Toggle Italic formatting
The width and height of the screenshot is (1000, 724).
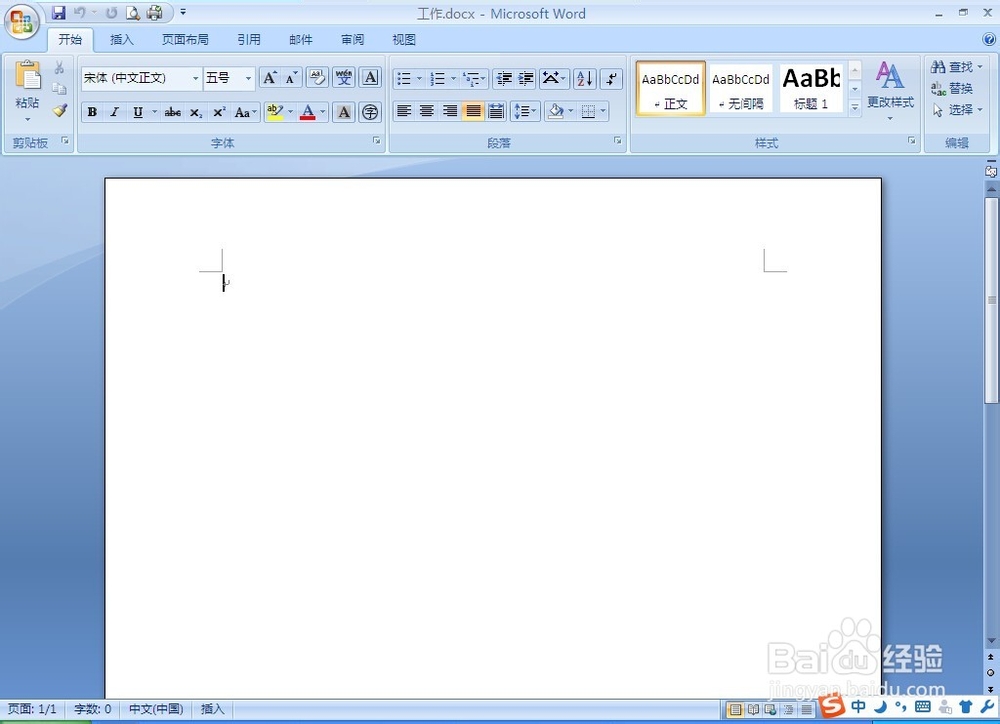pos(115,112)
